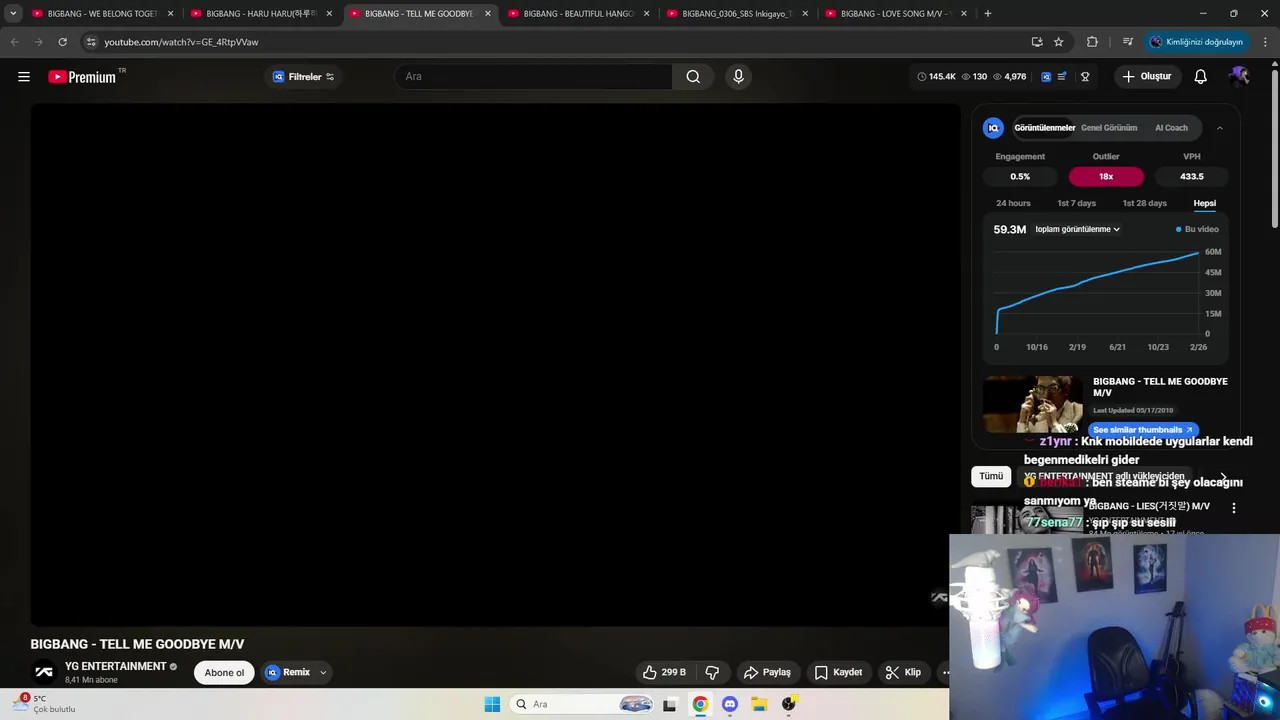
Task: Open the account avatar menu
Action: 1240,76
